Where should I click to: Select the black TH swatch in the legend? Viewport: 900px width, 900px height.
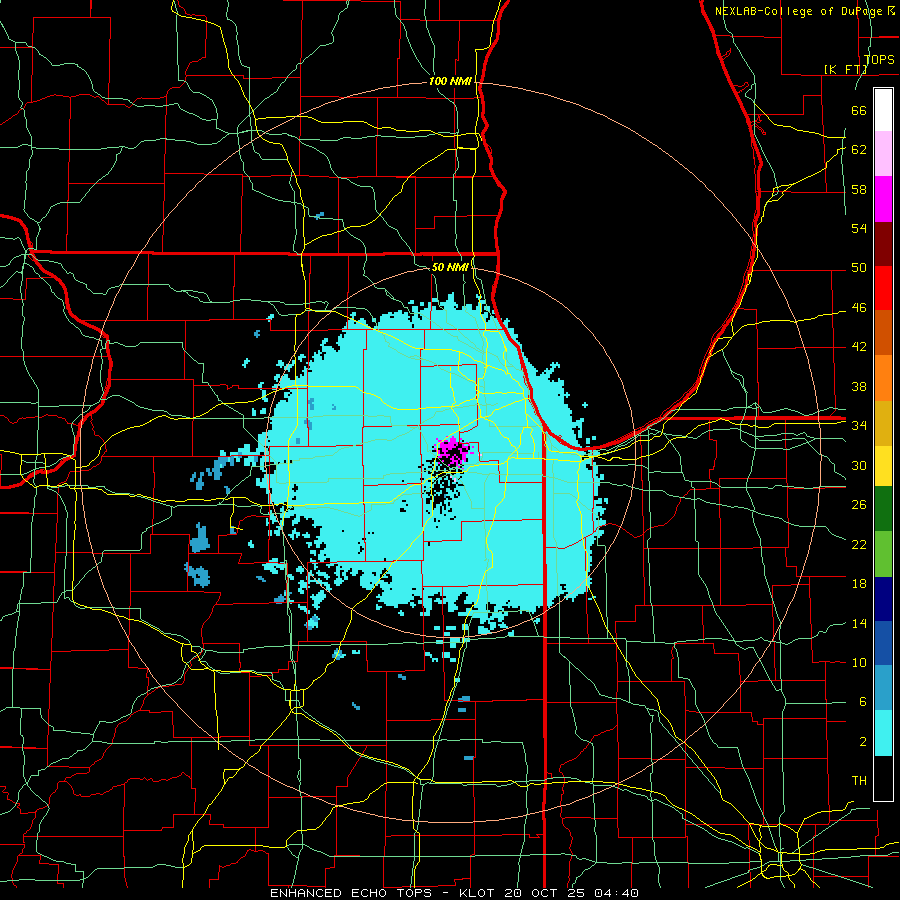883,778
